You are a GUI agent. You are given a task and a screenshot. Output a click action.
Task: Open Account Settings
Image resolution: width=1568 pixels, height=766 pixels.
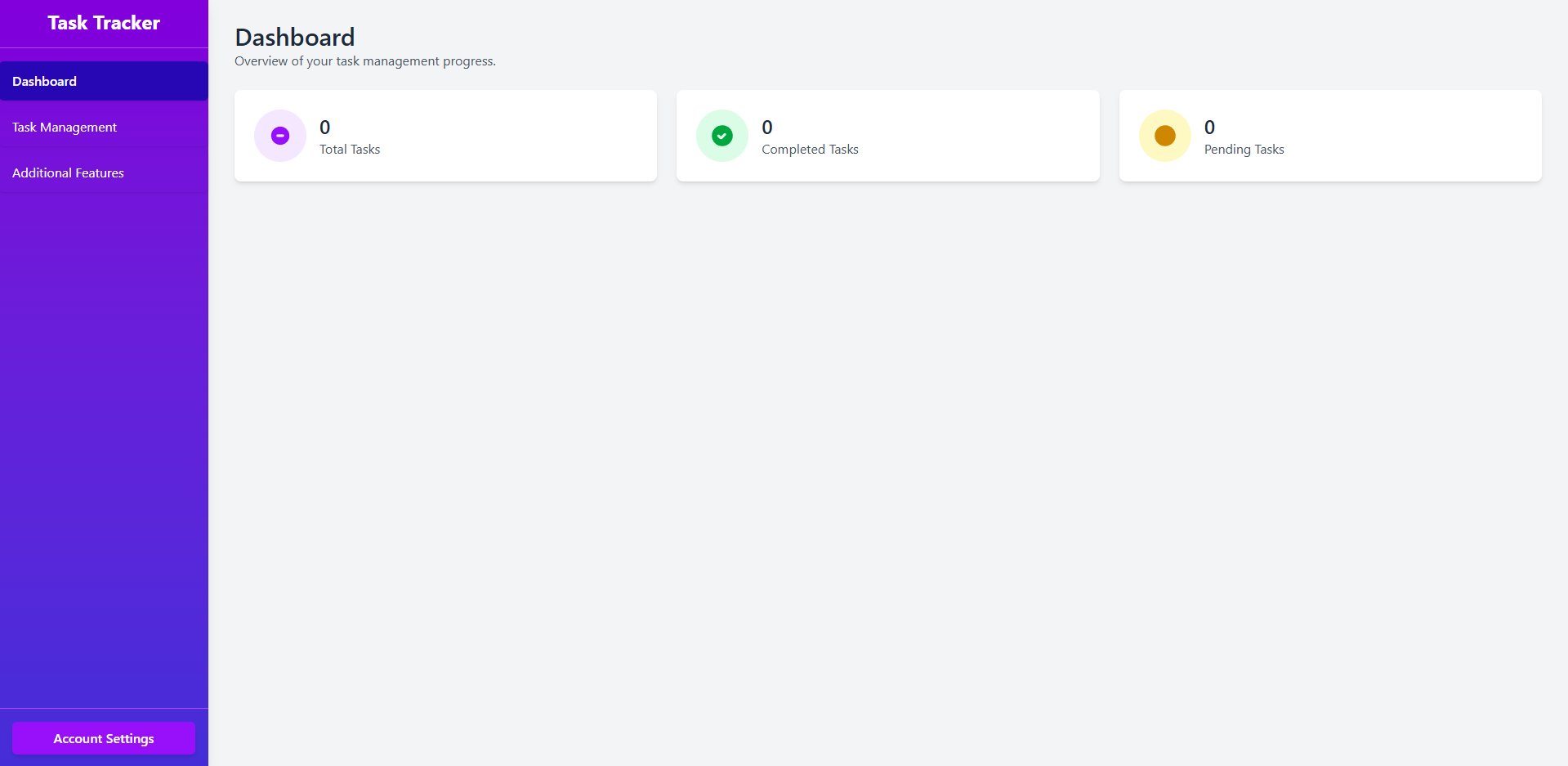point(104,738)
